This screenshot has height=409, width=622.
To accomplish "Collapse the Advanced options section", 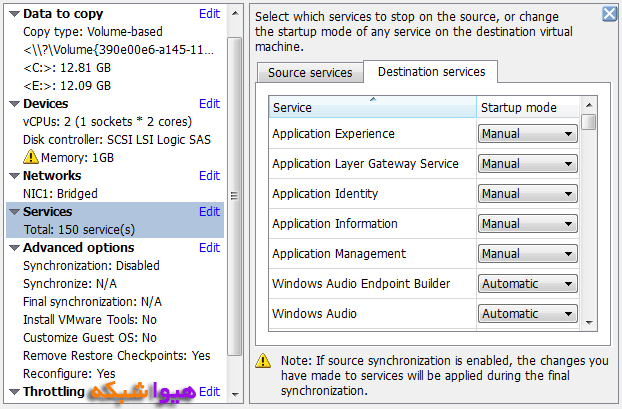I will 14,248.
